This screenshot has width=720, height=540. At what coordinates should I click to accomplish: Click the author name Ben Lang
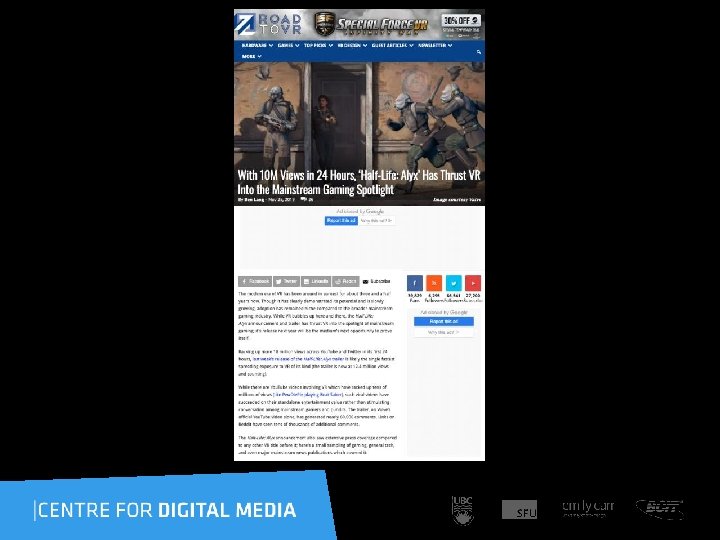coord(256,200)
